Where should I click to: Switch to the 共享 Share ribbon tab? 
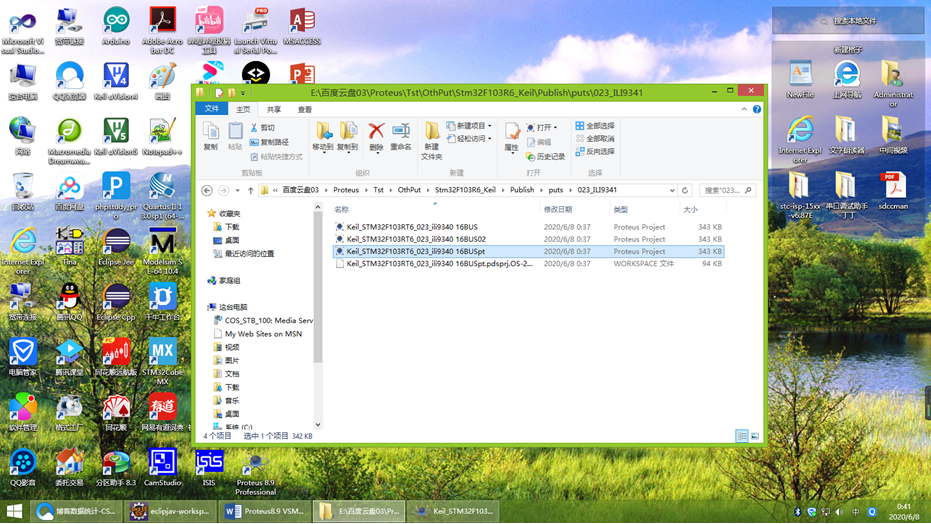pos(274,109)
